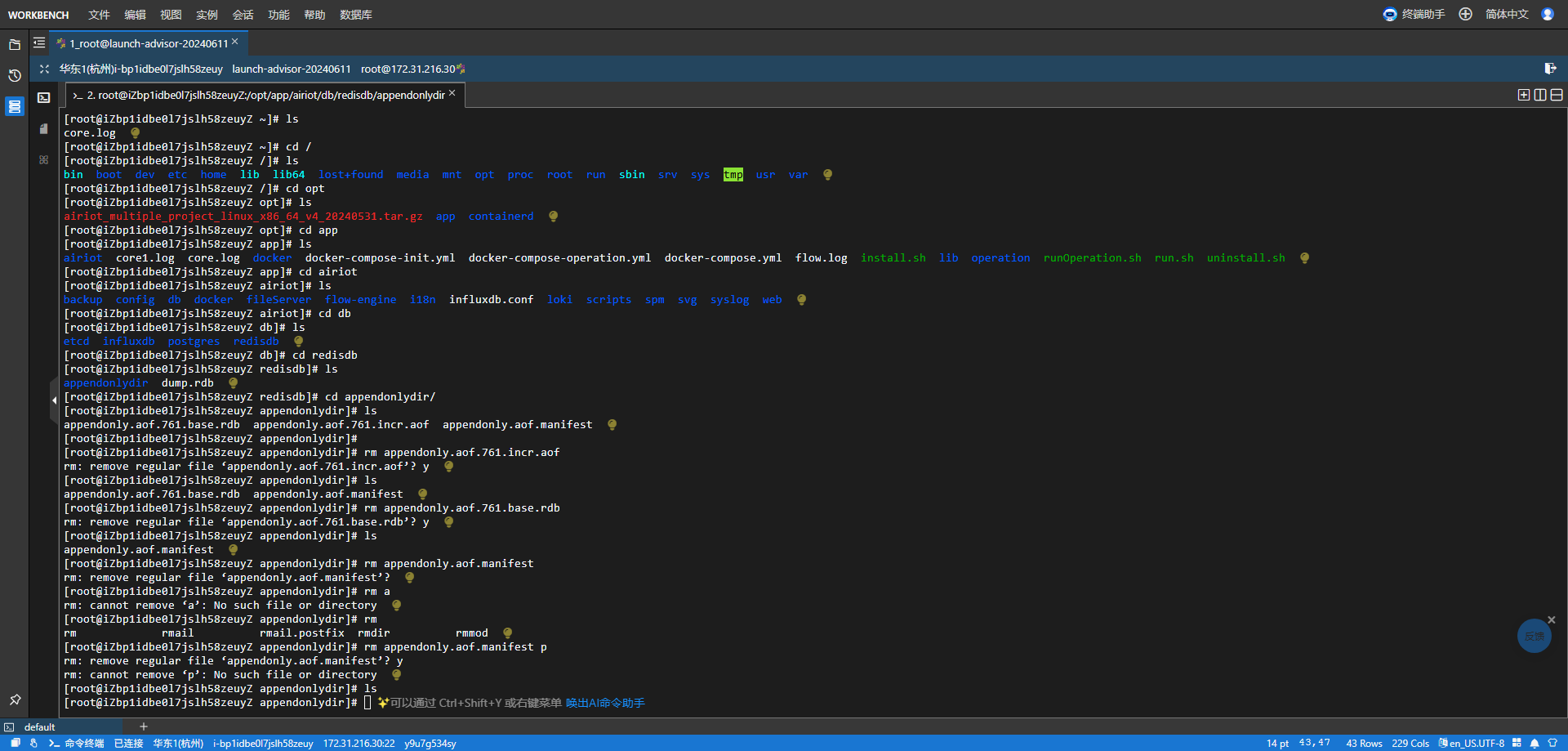Open the grid layout icon in the status bar
The image size is (1568, 751).
pos(1517,743)
